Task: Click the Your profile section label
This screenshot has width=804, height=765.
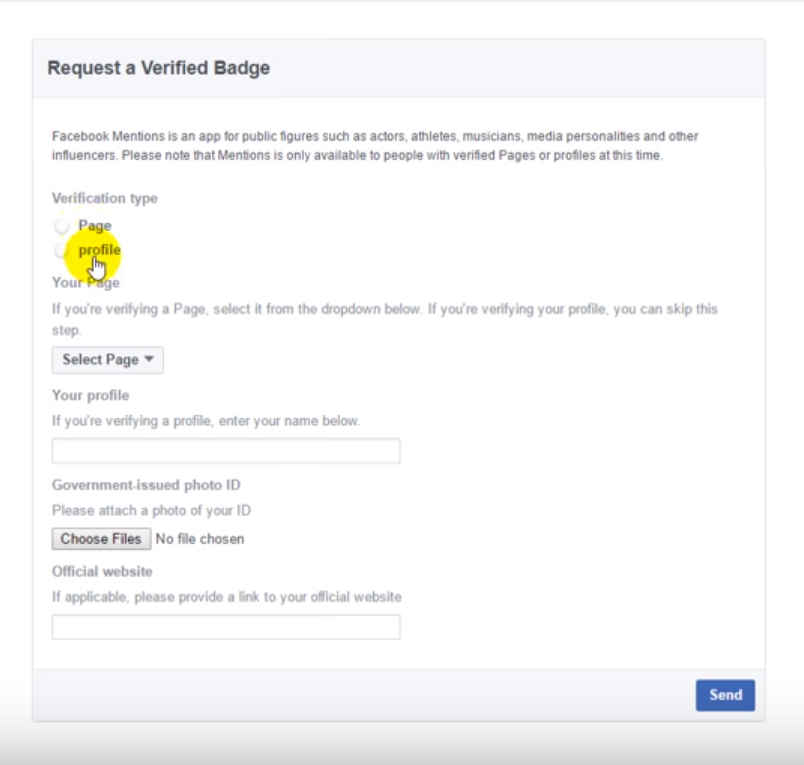Action: pyautogui.click(x=87, y=395)
